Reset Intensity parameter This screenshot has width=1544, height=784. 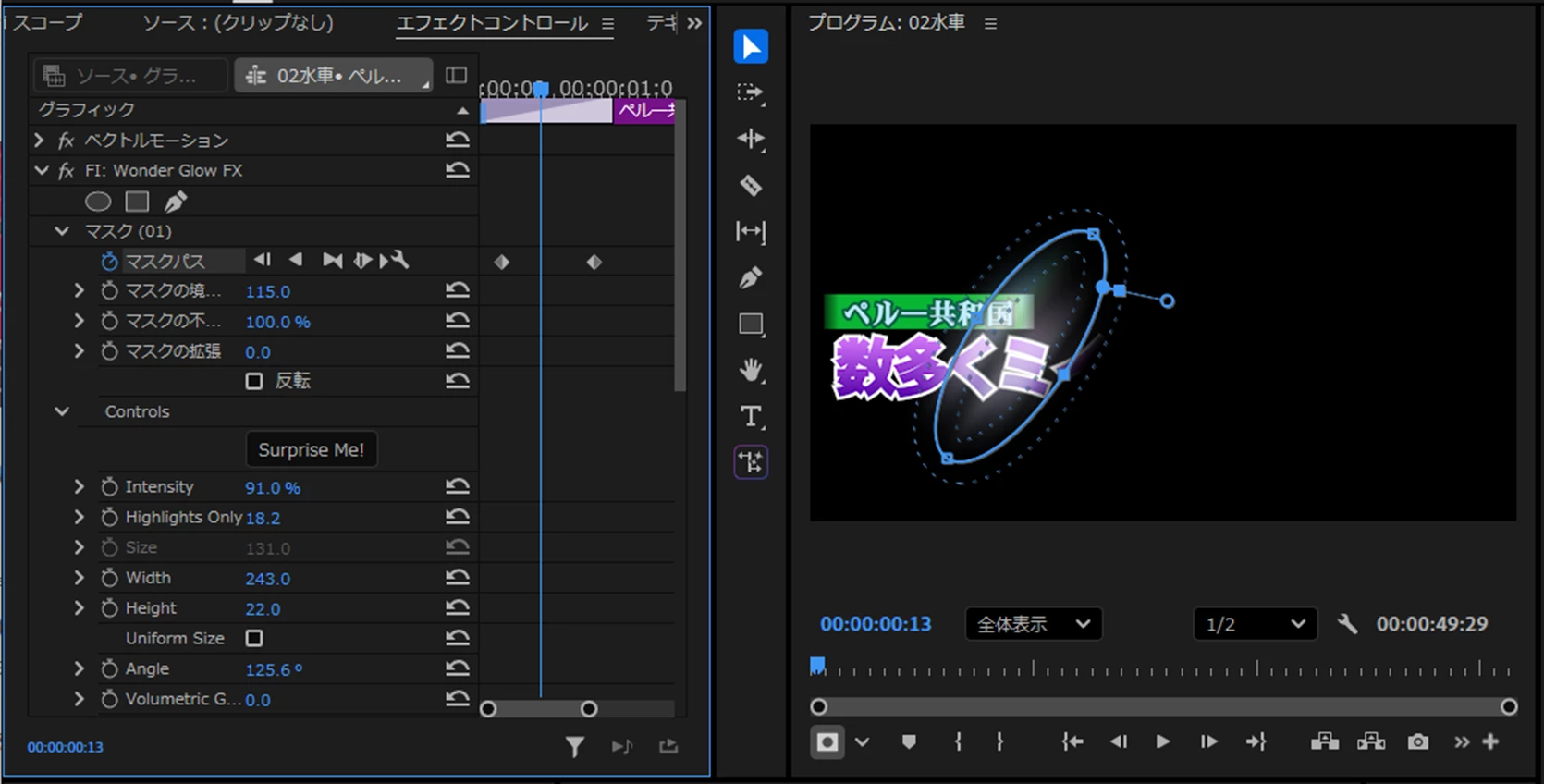coord(458,487)
